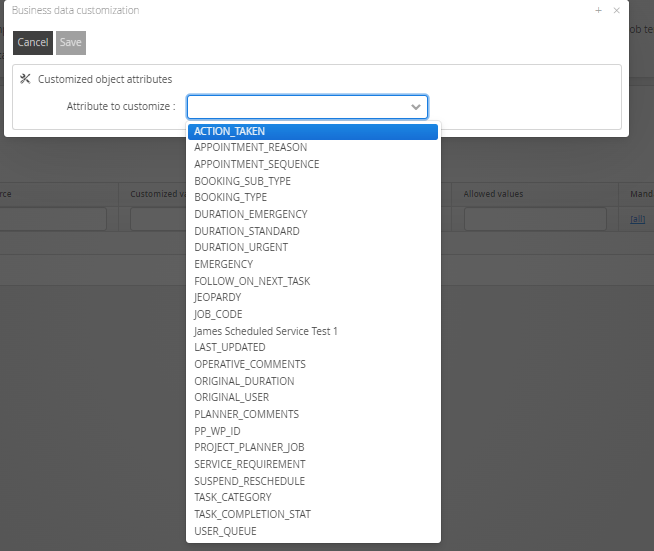
Task: Select JEOPARDY from the list
Action: click(x=313, y=297)
